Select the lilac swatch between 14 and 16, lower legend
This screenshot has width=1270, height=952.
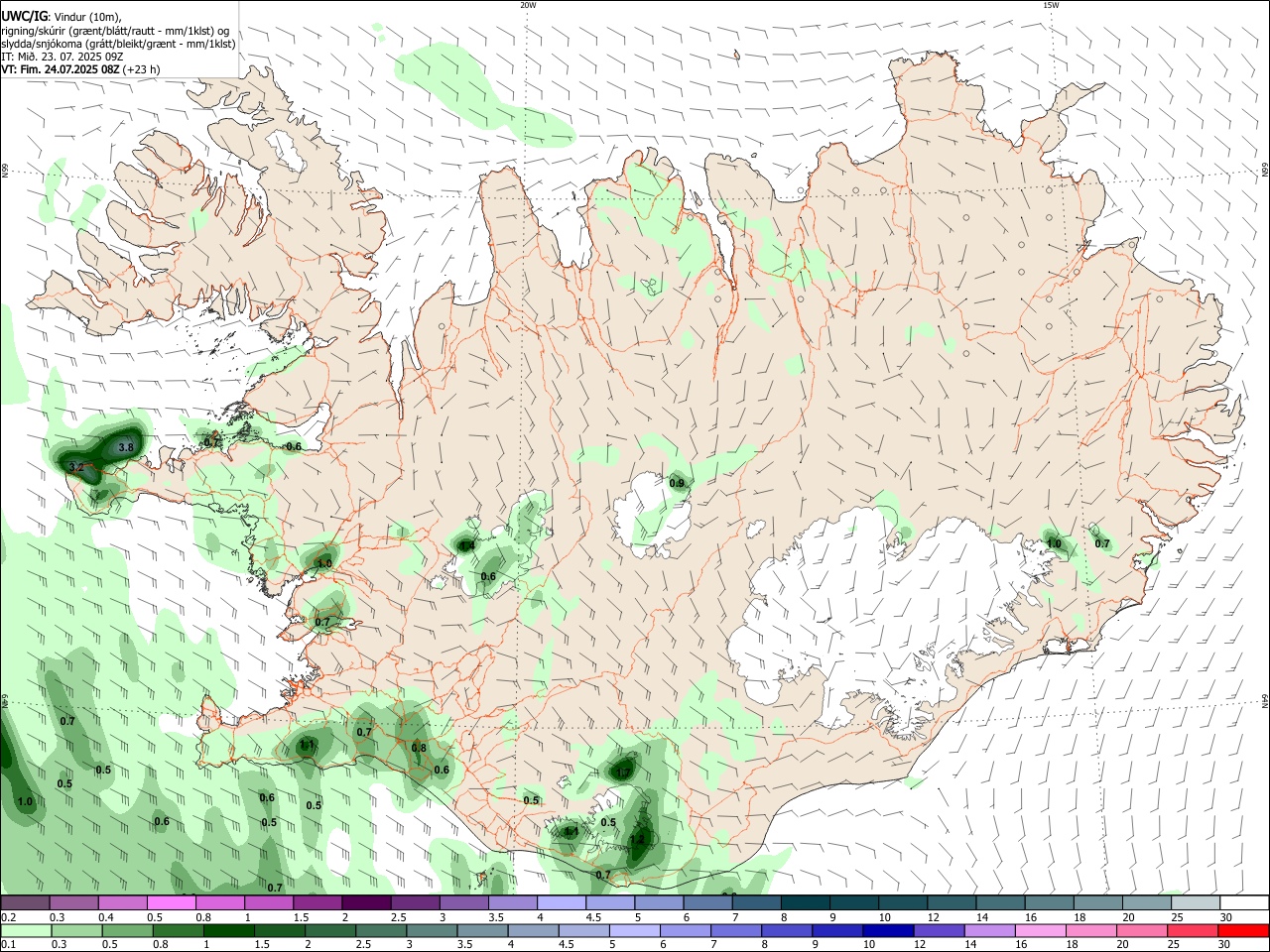point(988,931)
